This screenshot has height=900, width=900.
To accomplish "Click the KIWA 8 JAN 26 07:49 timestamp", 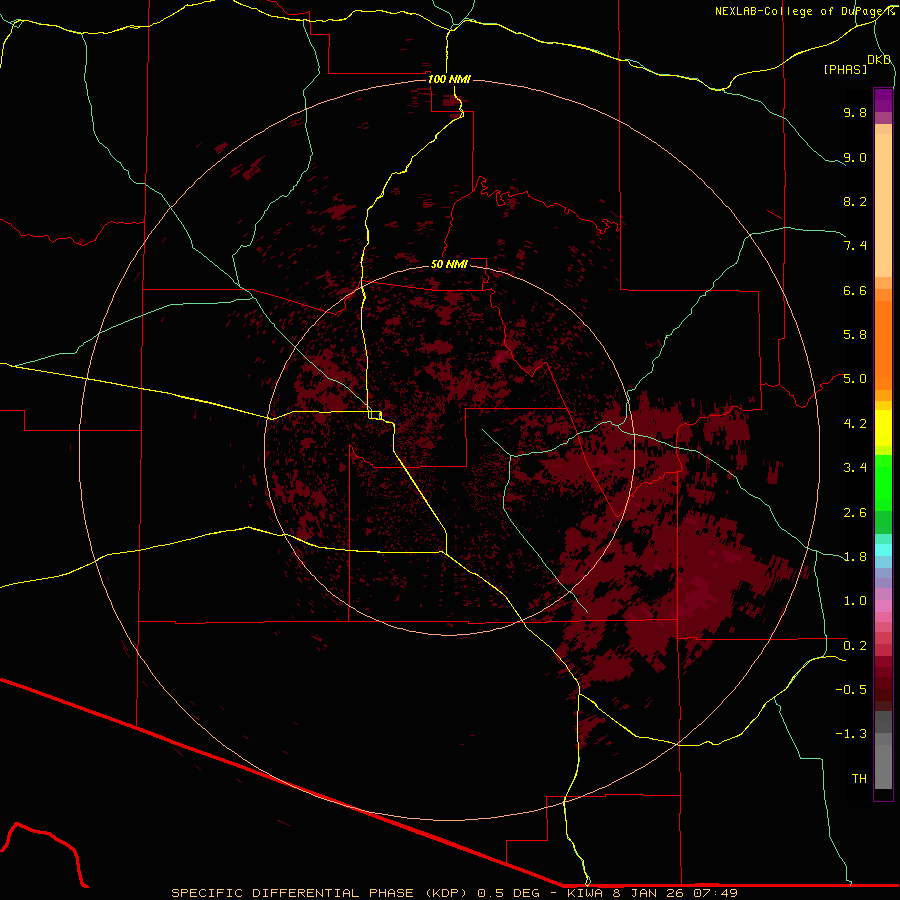I will coord(653,892).
